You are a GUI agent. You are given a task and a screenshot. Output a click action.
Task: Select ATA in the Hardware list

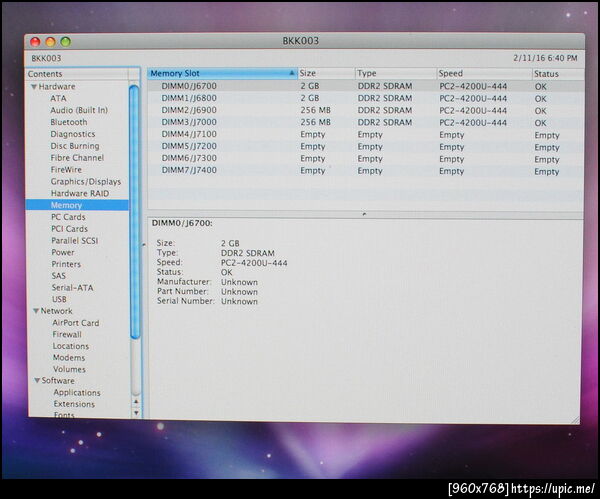(x=58, y=98)
